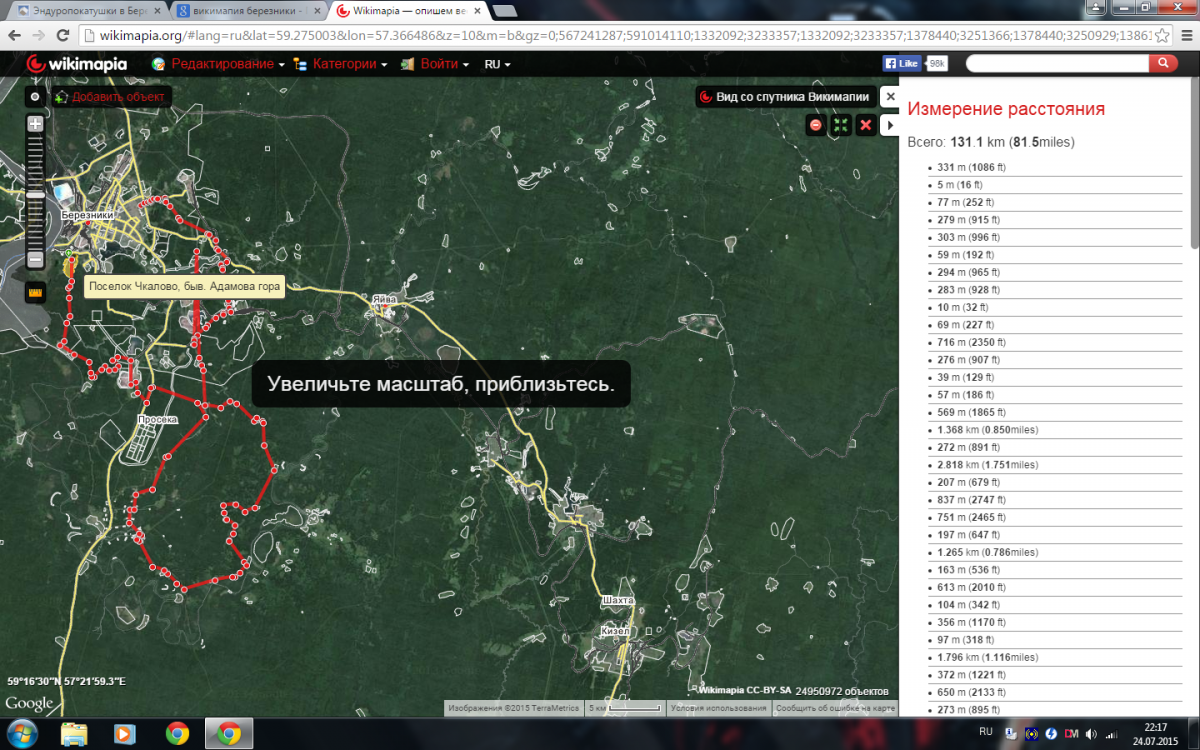
Task: Click the Wikimapia logo
Action: pyautogui.click(x=77, y=64)
